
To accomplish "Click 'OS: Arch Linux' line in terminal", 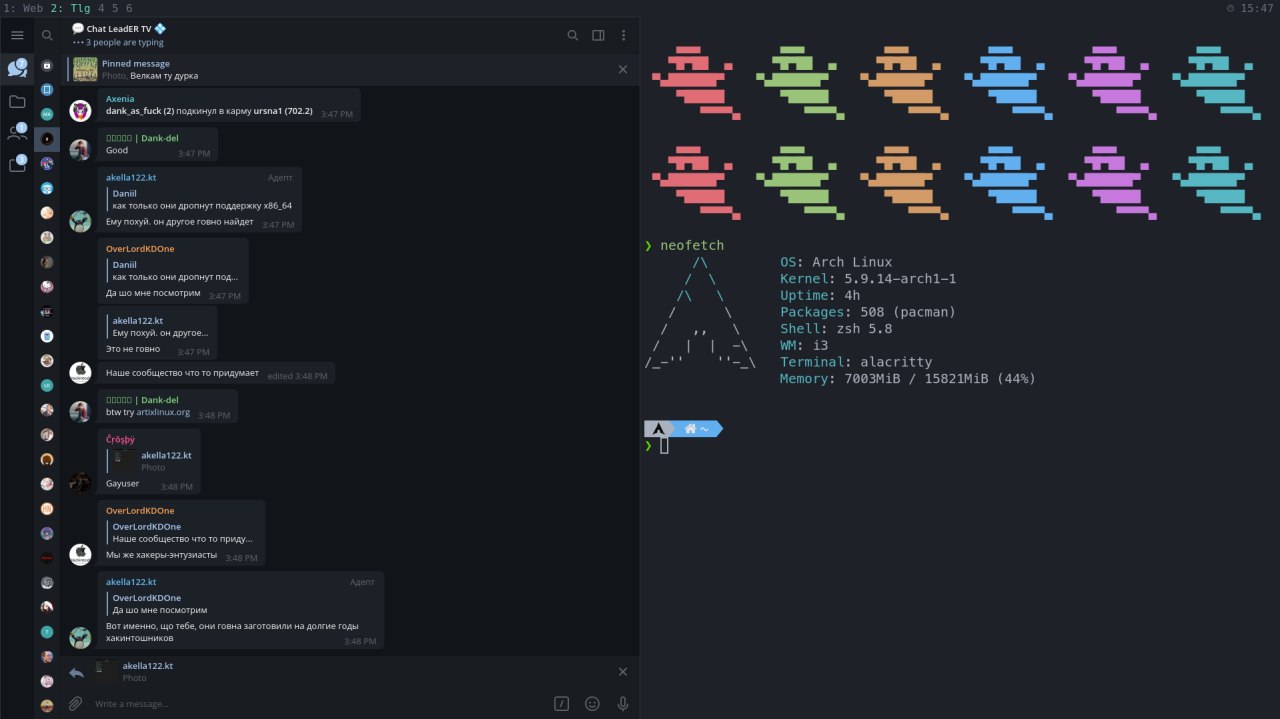I will tap(836, 262).
